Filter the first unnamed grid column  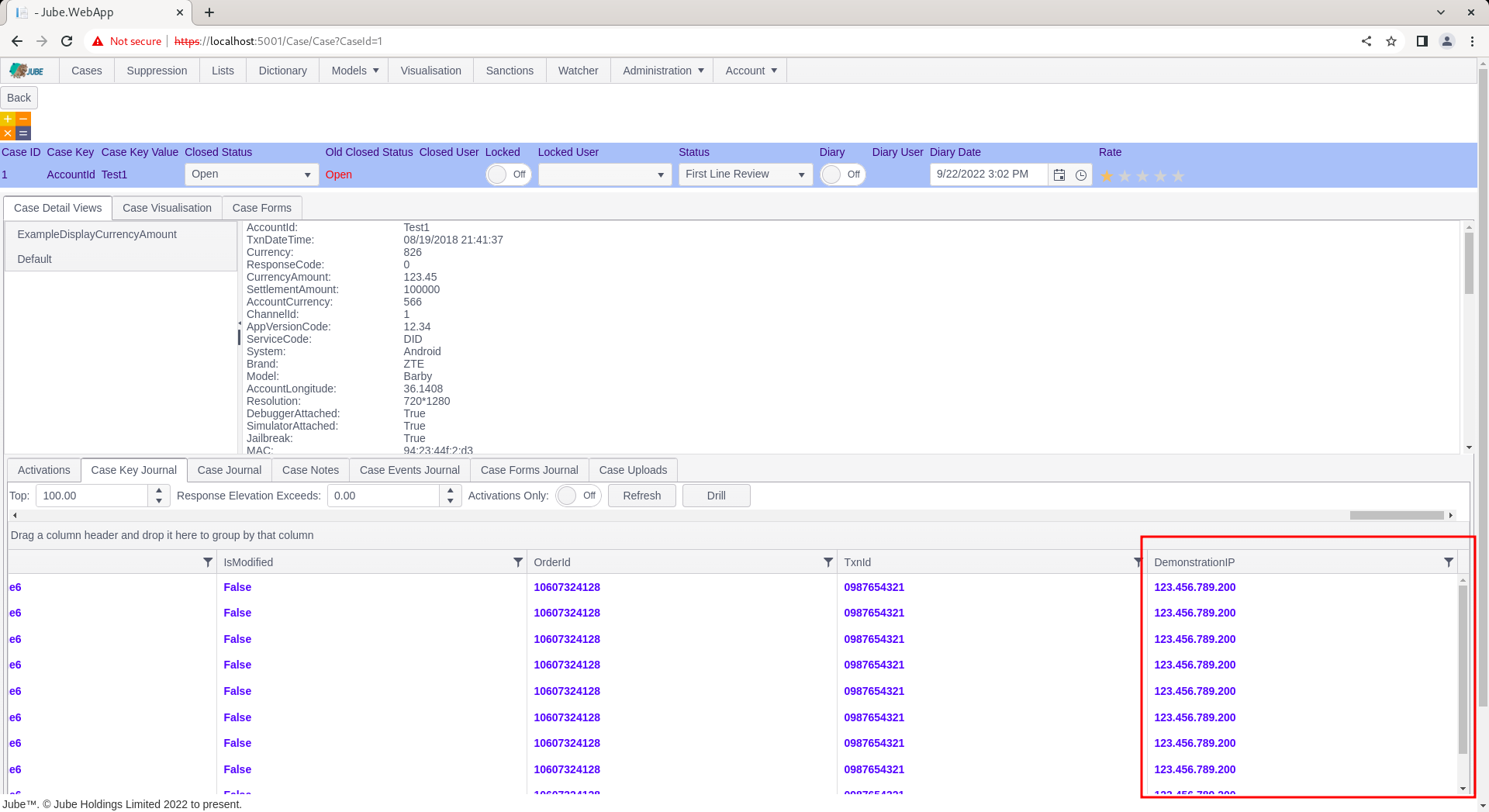(208, 562)
